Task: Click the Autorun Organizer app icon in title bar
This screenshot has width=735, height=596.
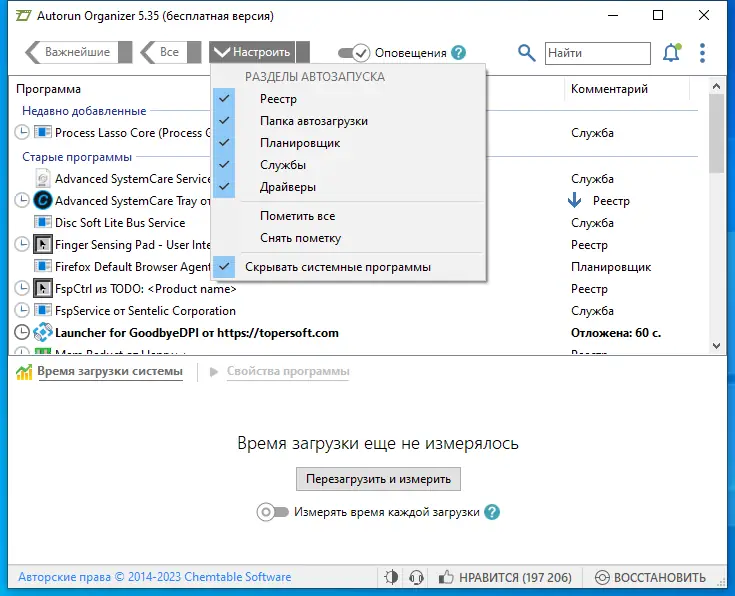Action: click(x=23, y=15)
